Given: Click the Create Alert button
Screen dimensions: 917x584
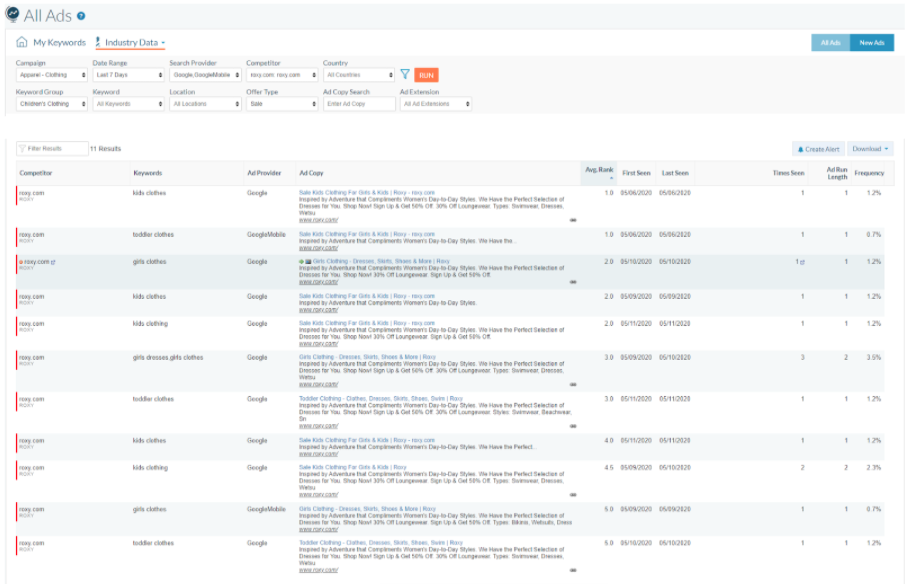Looking at the screenshot, I should (x=818, y=149).
